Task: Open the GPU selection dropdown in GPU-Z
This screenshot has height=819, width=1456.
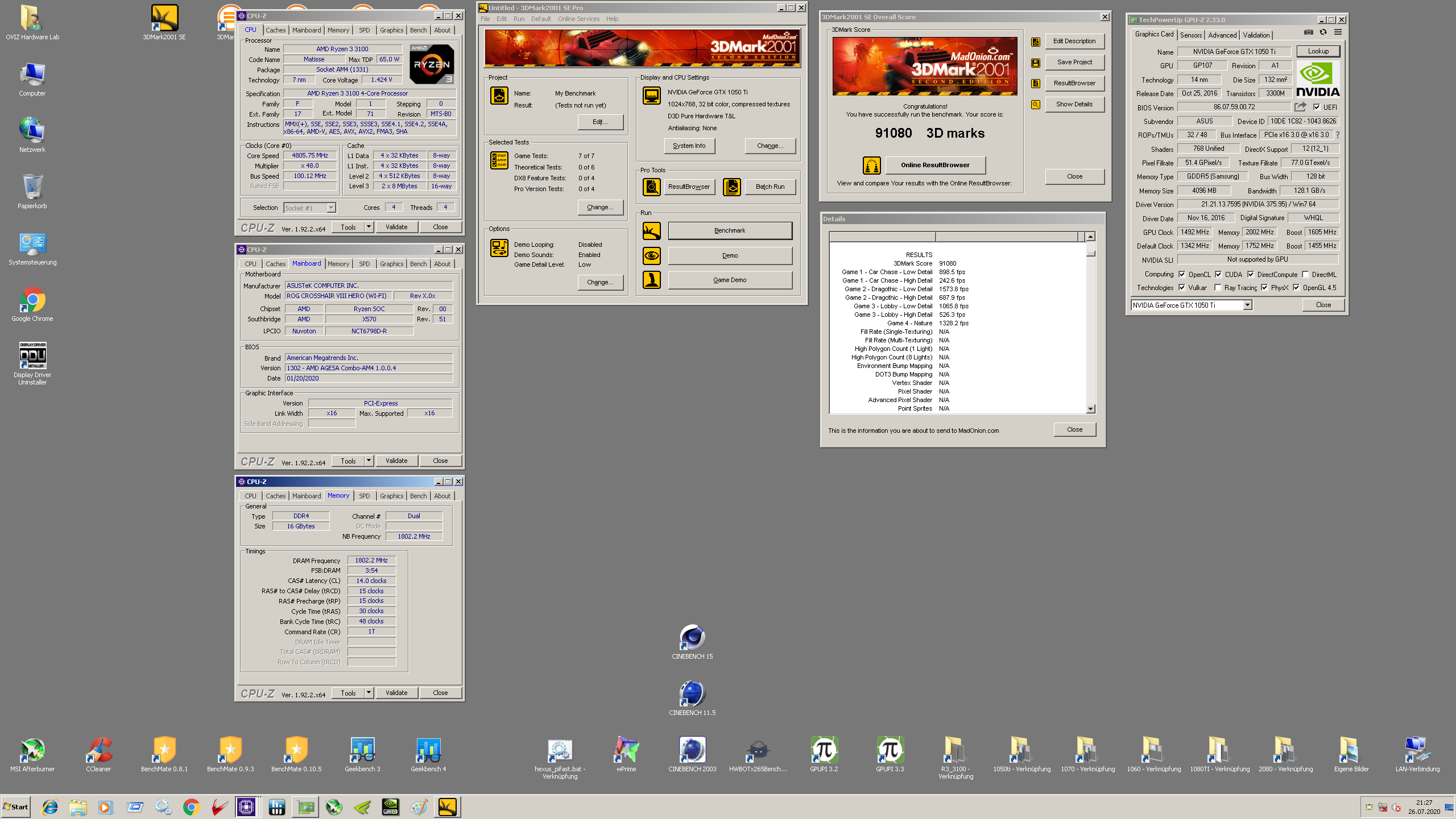Action: pyautogui.click(x=1247, y=305)
